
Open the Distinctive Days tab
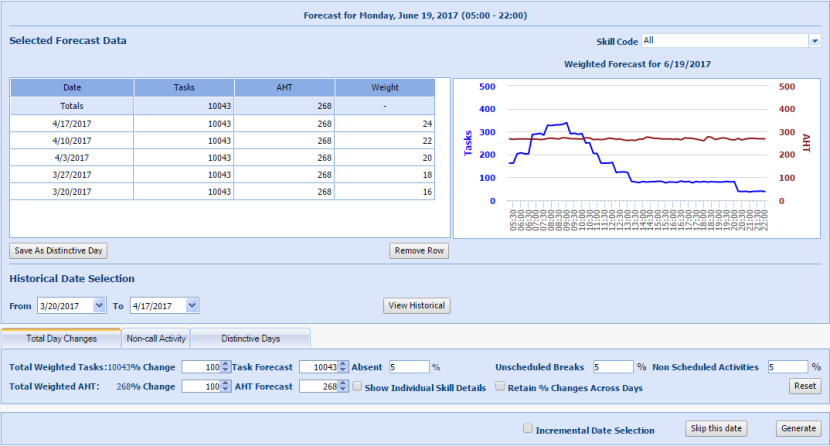[x=250, y=338]
